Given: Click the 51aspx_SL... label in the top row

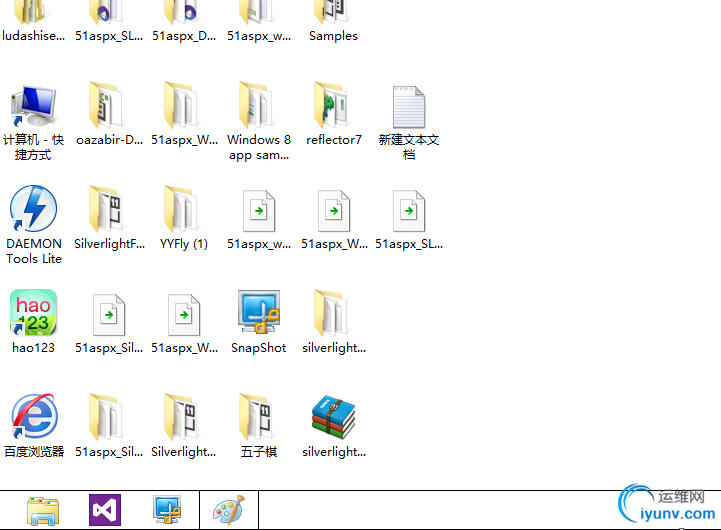Looking at the screenshot, I should pos(109,36).
